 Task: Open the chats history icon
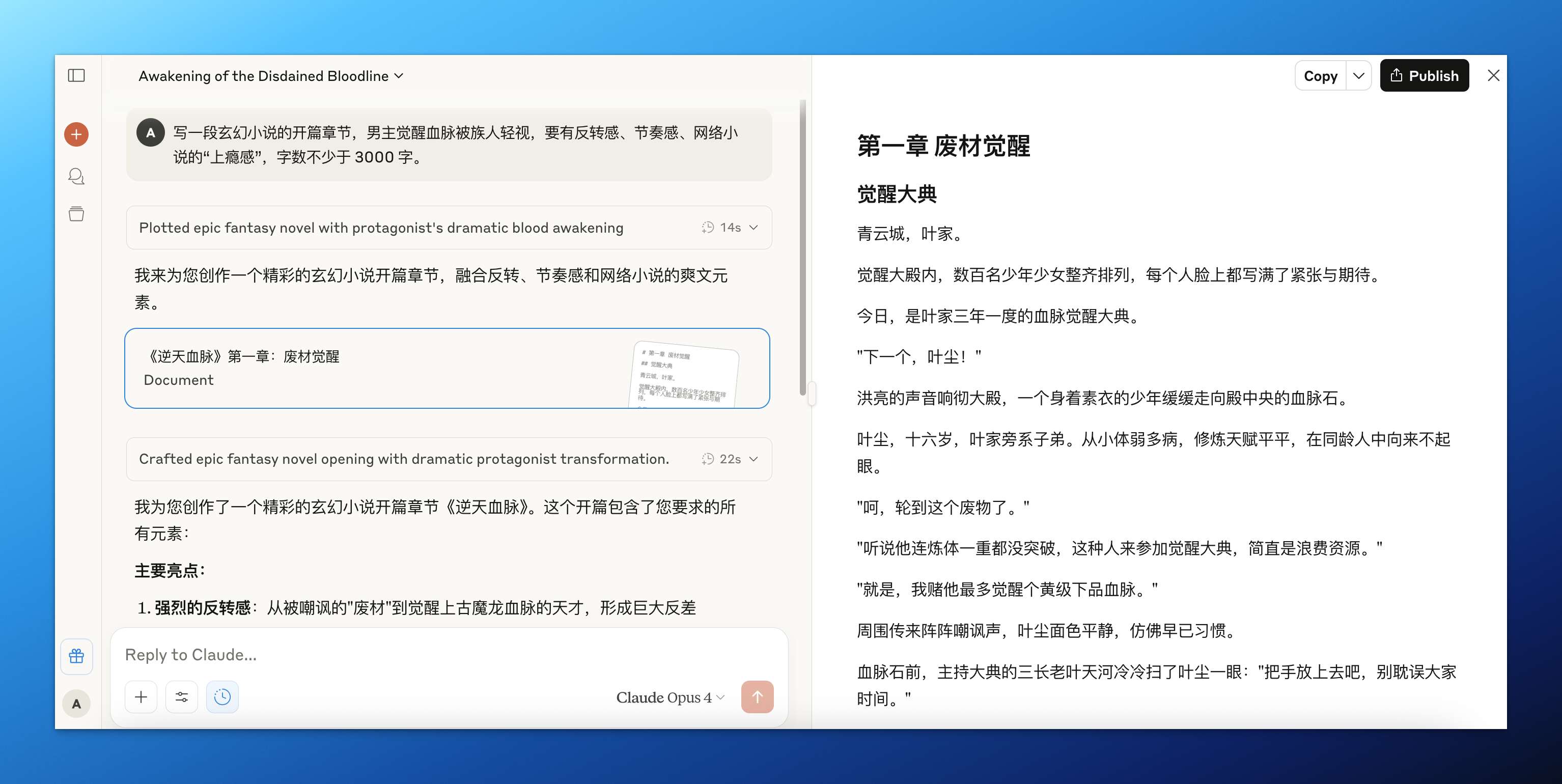pos(76,176)
